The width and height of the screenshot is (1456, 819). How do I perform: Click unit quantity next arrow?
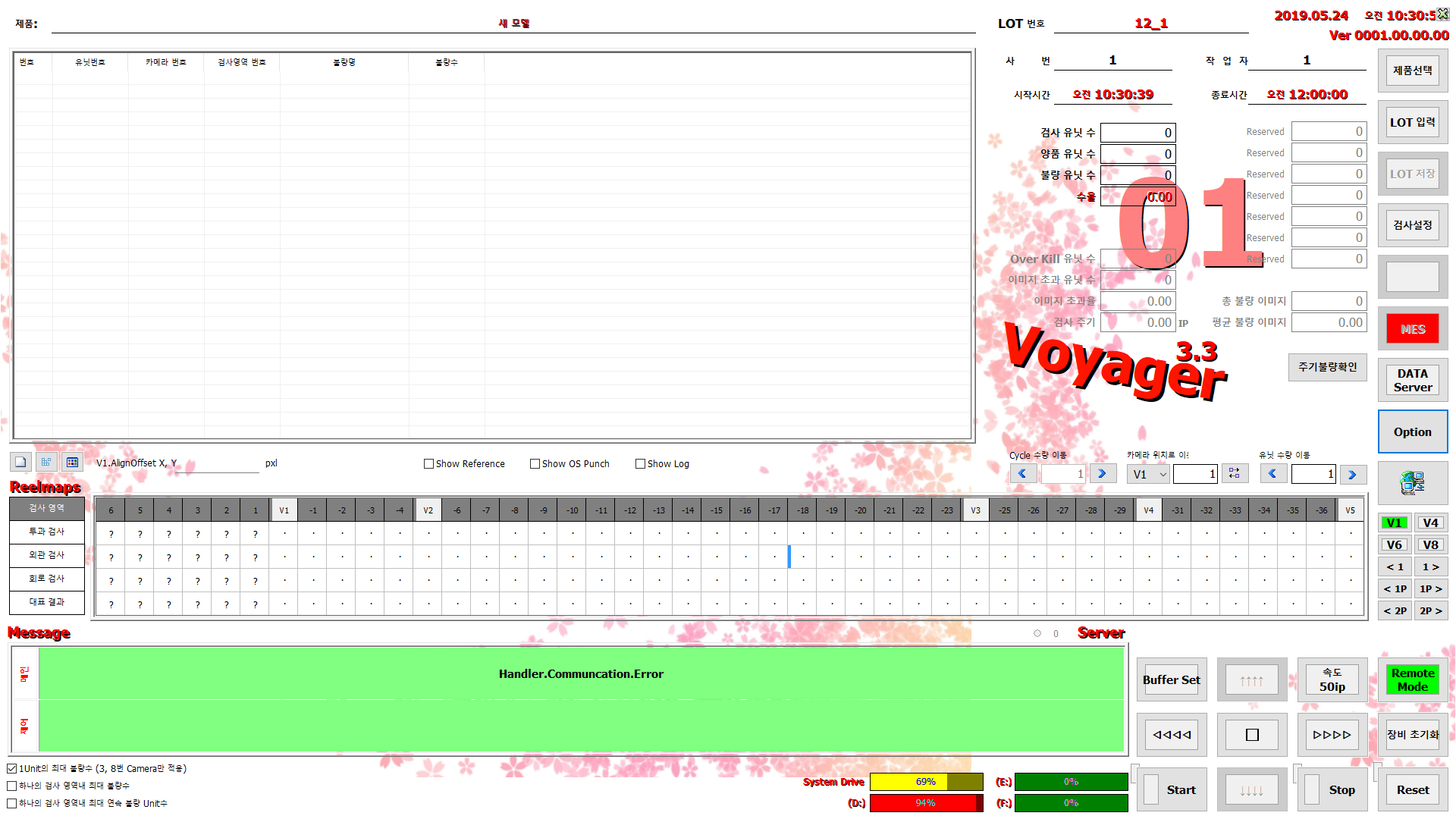point(1352,474)
